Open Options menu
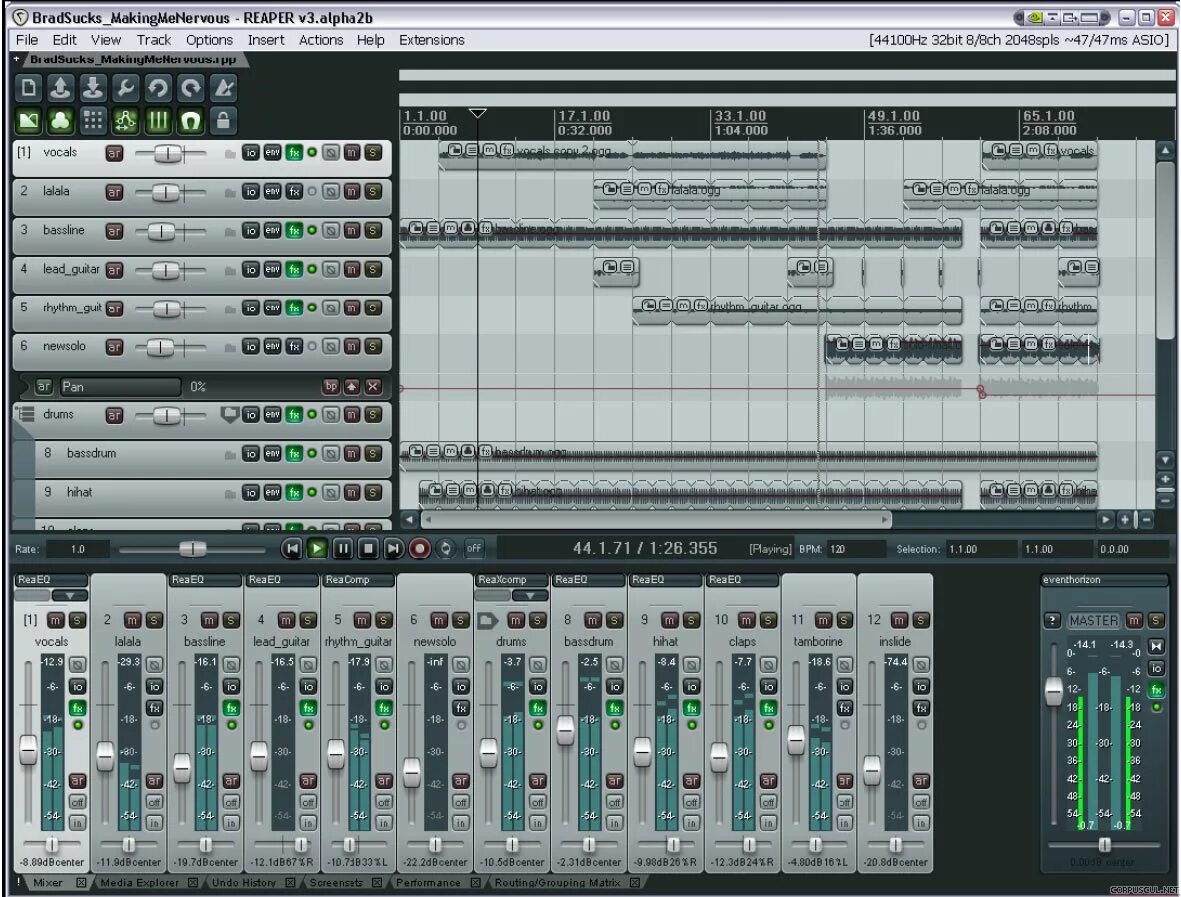Image resolution: width=1181 pixels, height=897 pixels. pyautogui.click(x=209, y=40)
